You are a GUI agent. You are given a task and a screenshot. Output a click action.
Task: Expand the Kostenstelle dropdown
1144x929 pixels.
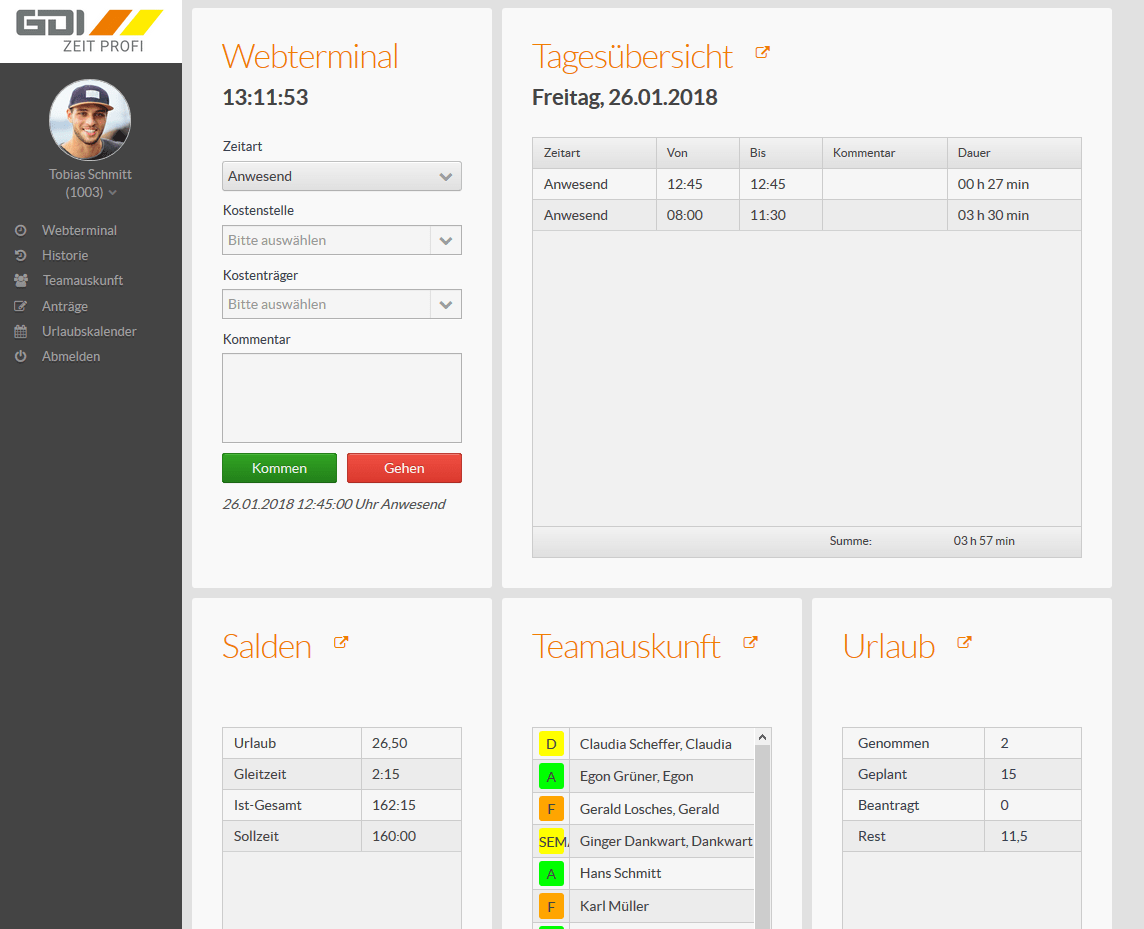point(445,240)
